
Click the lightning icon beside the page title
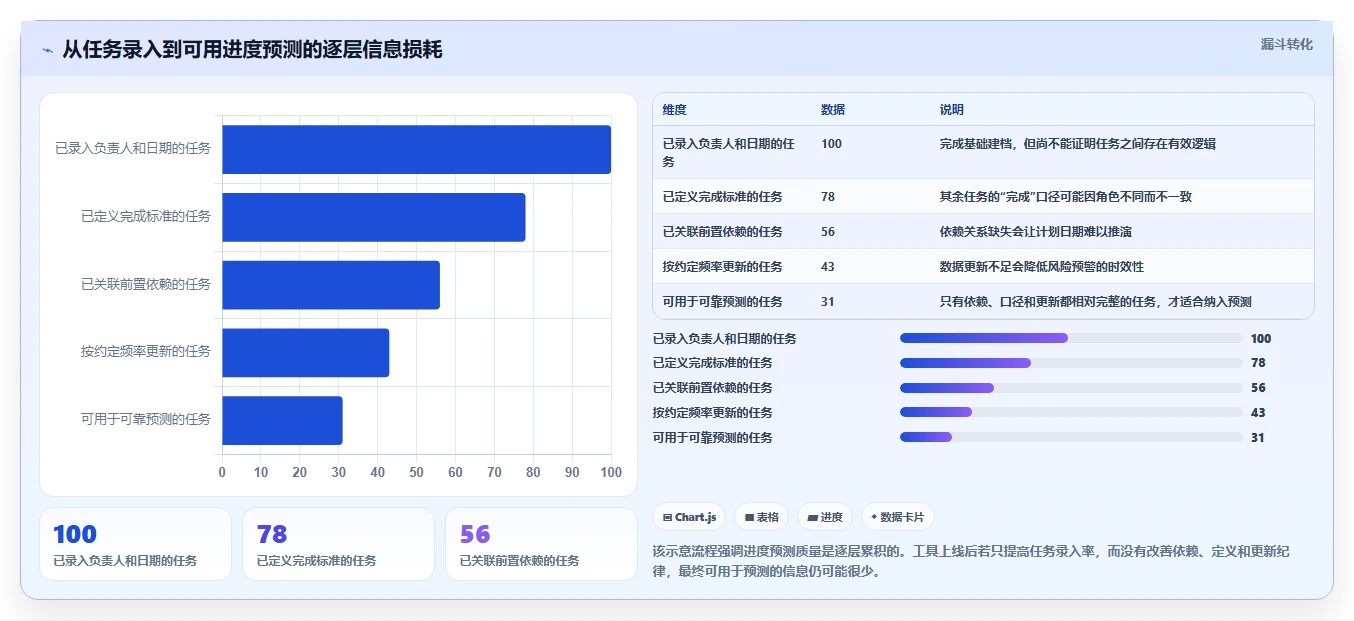click(48, 51)
